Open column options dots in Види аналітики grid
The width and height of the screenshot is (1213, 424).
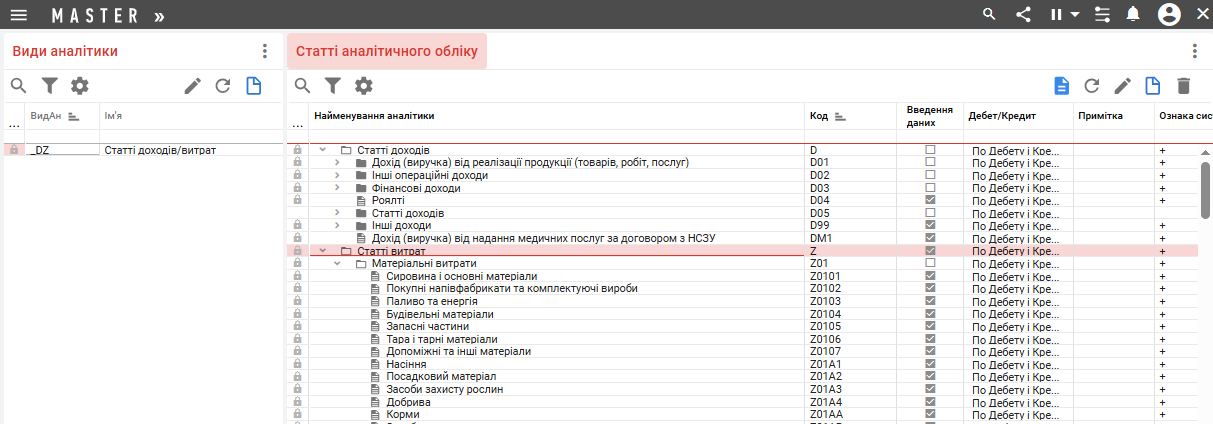click(14, 126)
